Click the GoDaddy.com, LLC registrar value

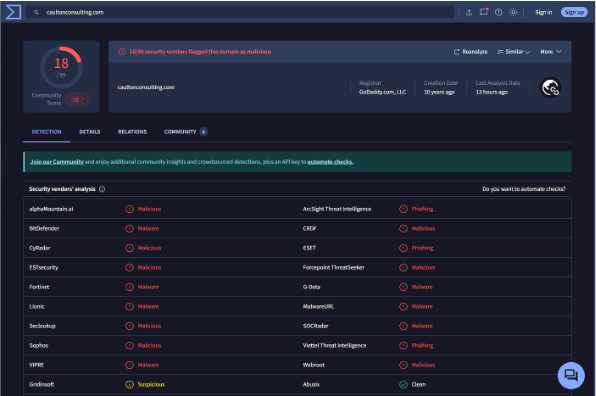click(382, 92)
